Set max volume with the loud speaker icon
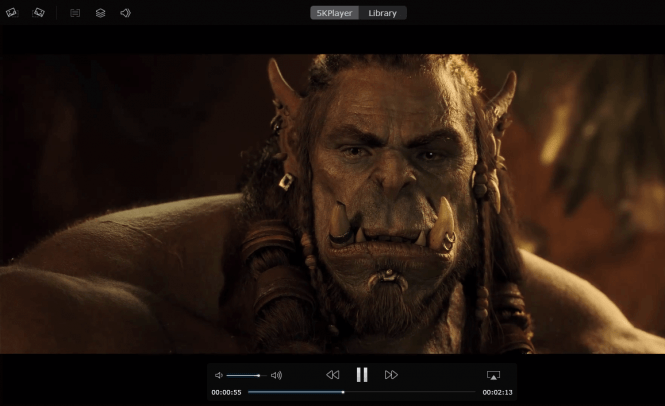Image resolution: width=665 pixels, height=406 pixels. click(277, 375)
